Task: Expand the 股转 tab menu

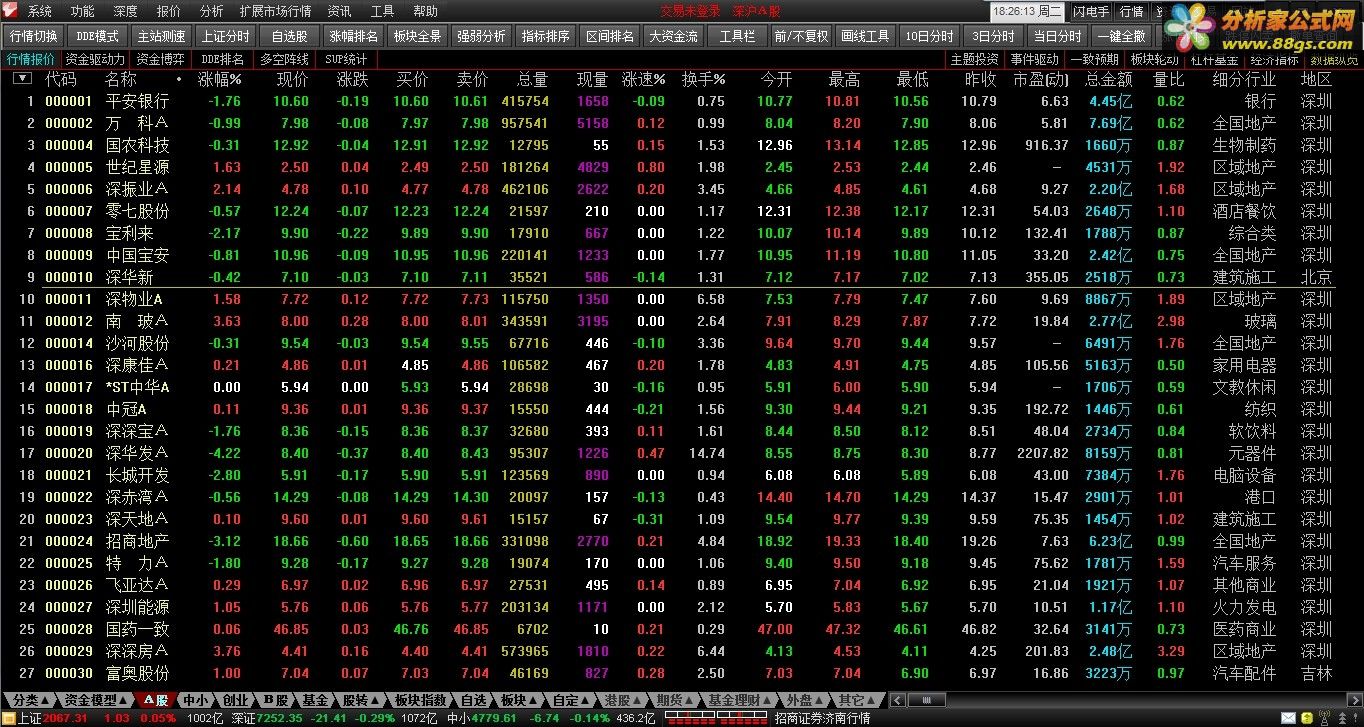Action: [375, 702]
